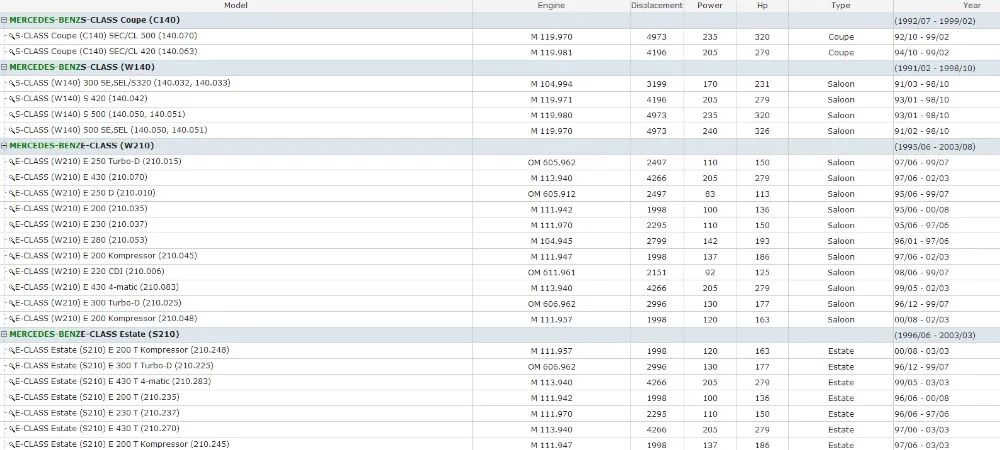
Task: Click the Hp column header
Action: tap(762, 5)
